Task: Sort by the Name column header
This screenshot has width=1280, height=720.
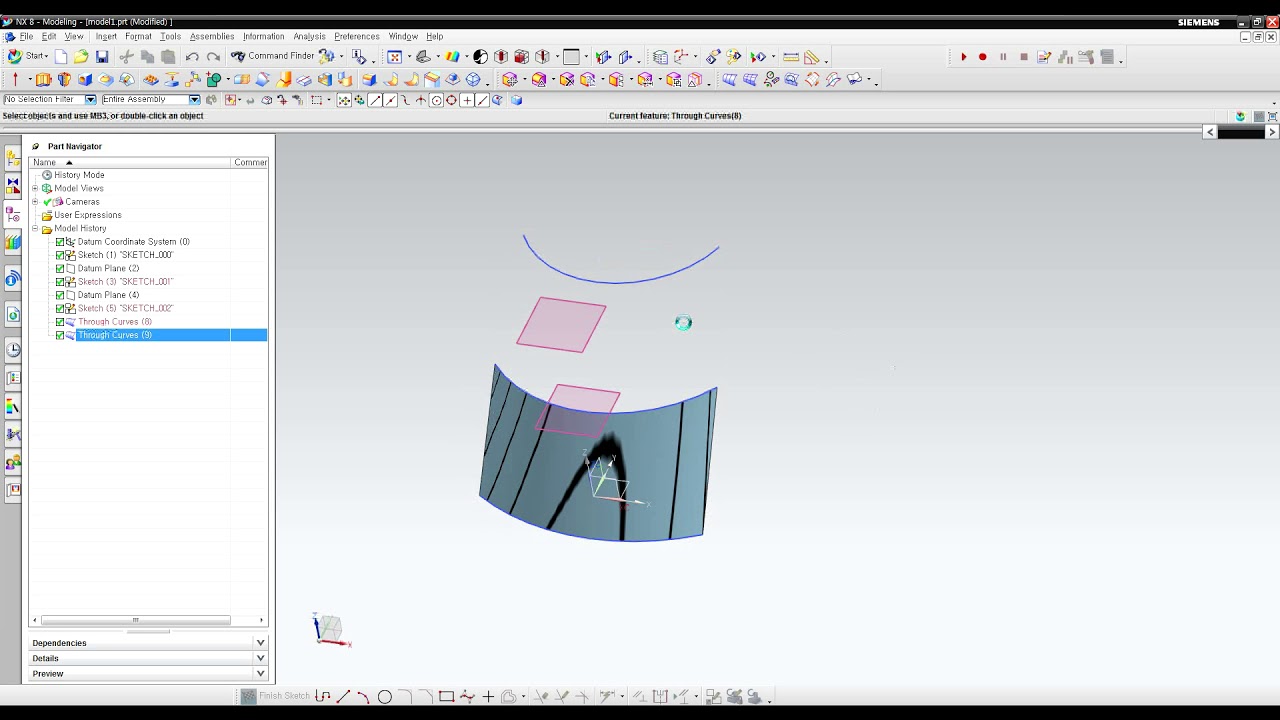Action: 130,162
